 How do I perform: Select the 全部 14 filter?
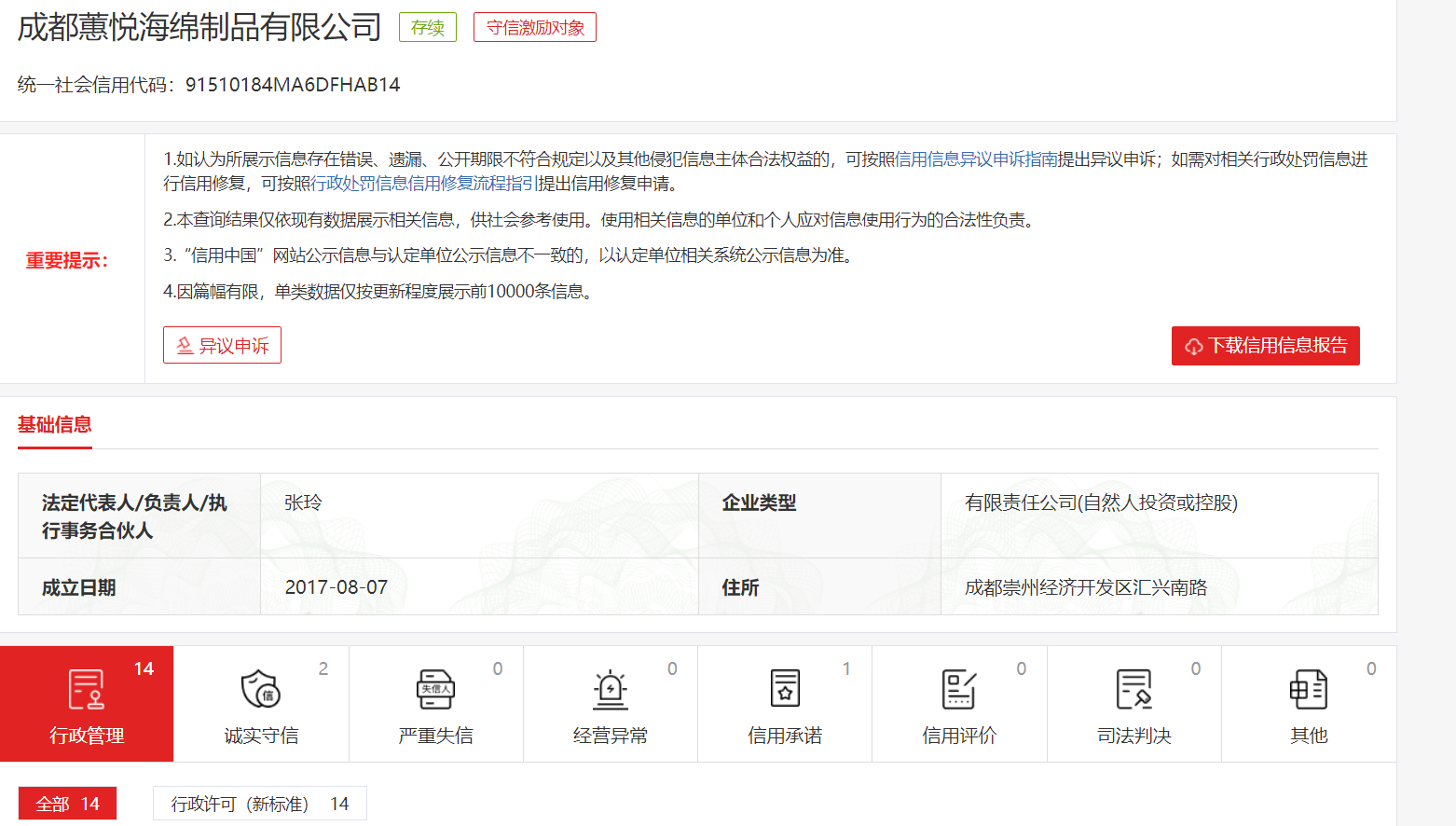[67, 804]
